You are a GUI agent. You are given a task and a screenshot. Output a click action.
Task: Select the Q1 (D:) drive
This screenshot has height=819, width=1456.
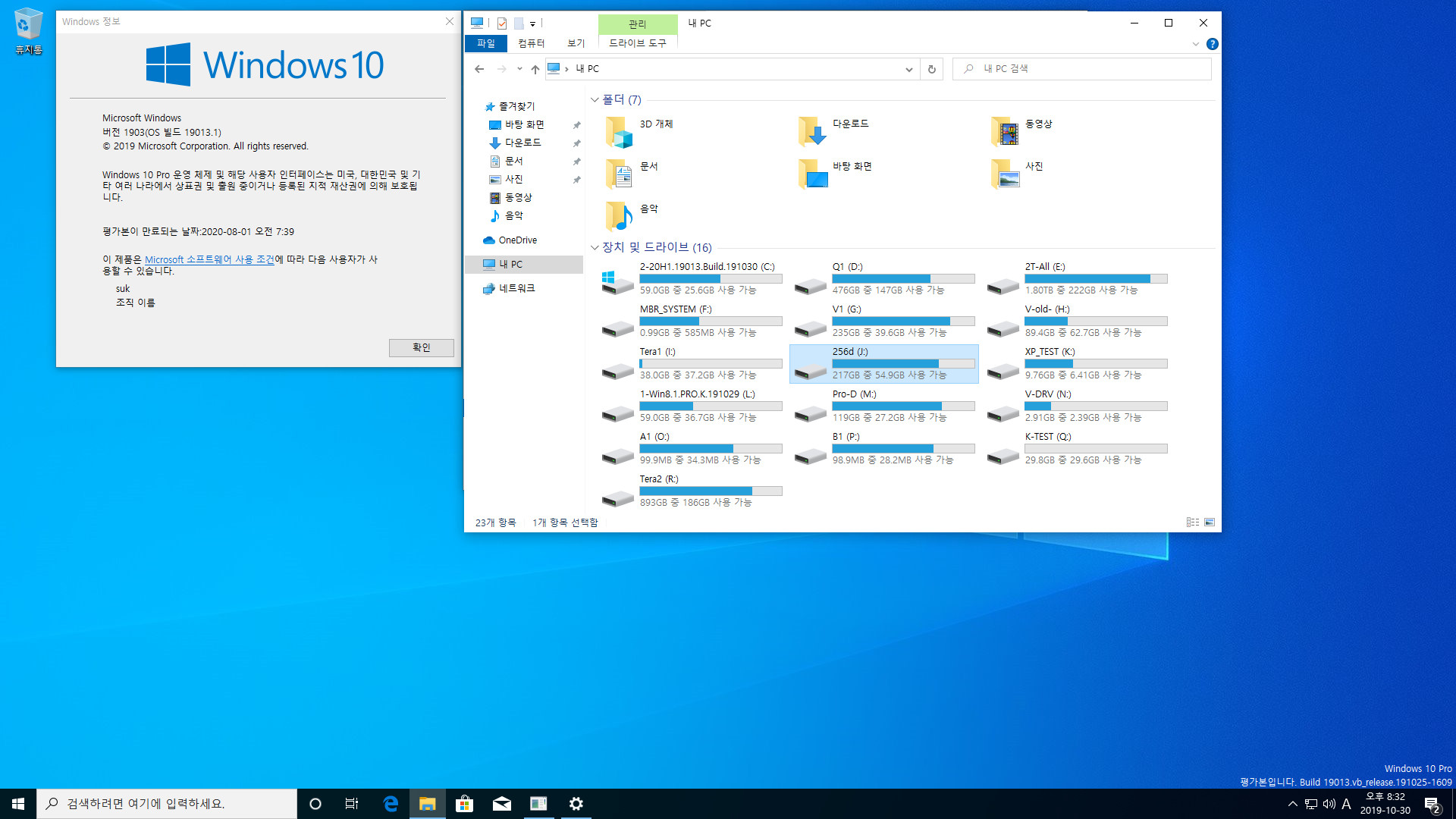[884, 278]
